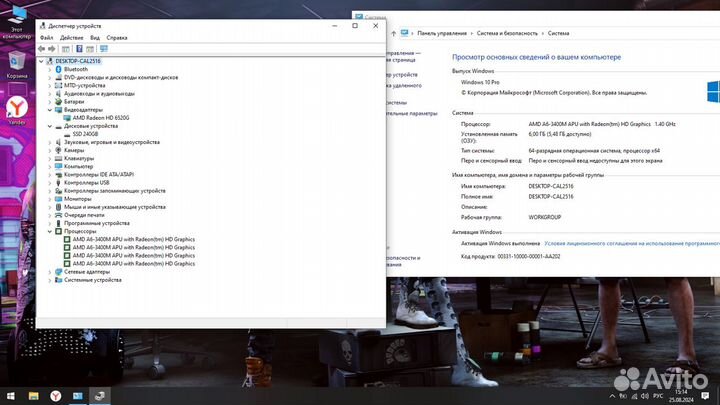
Task: Click the Камеры camera icon
Action: [58, 150]
